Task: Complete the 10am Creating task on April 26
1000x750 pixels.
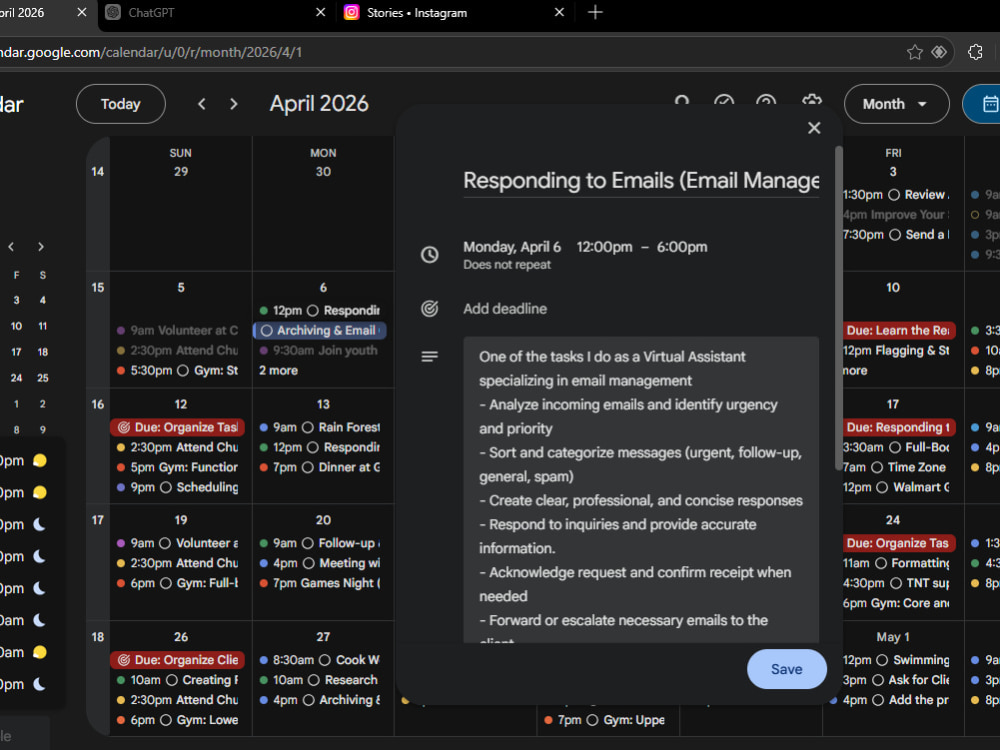Action: point(172,680)
